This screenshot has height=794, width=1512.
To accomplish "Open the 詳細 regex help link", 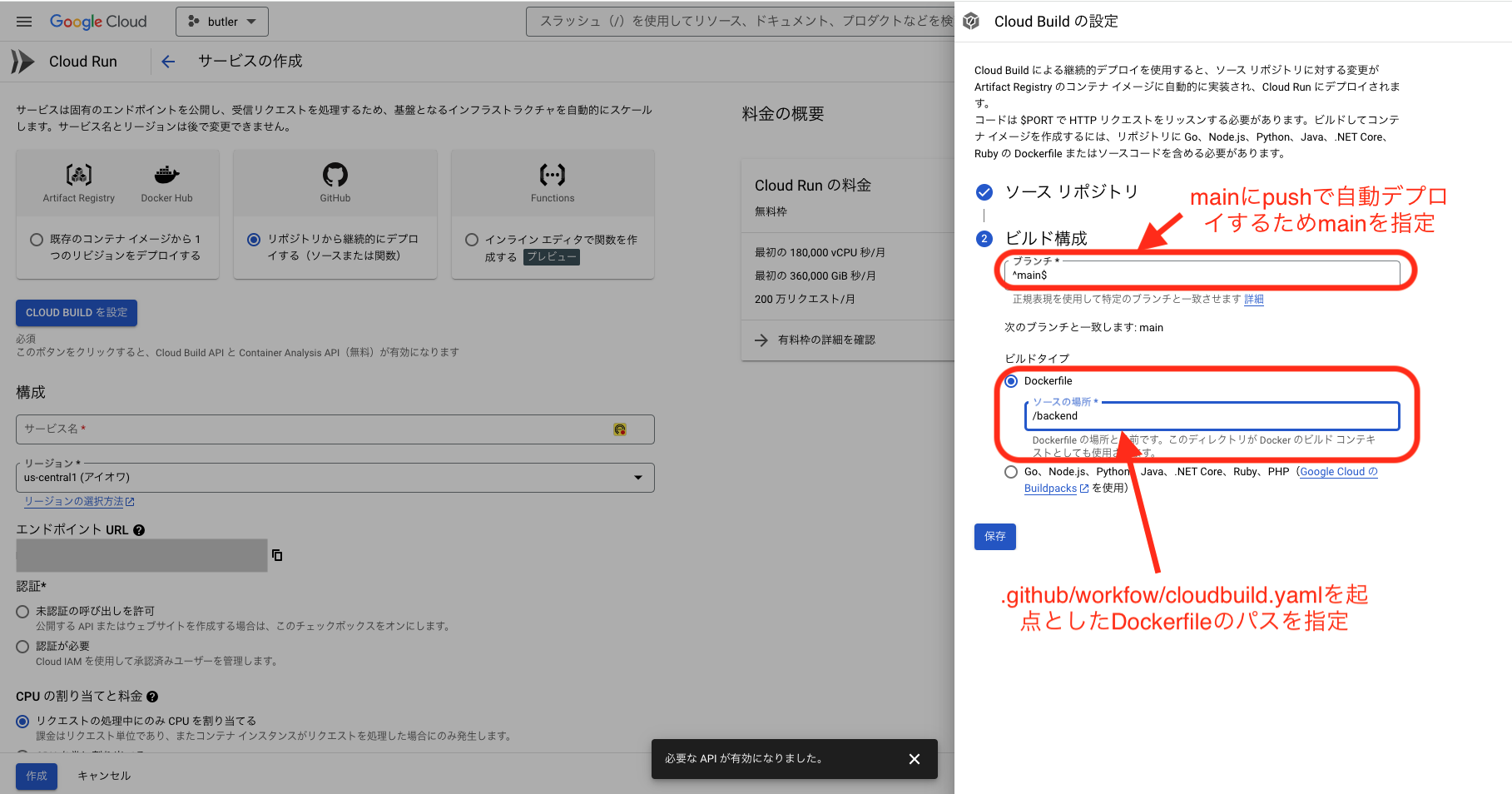I will coord(1253,300).
